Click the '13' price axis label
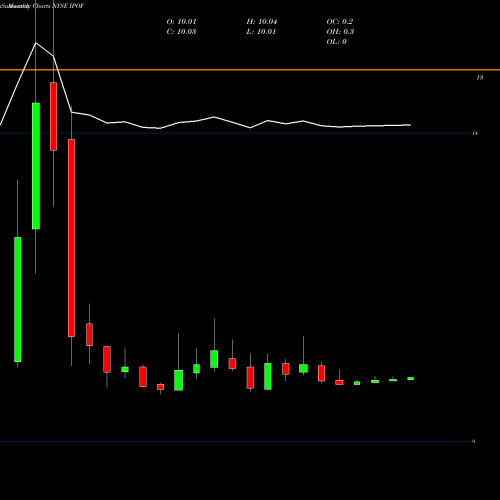 (x=479, y=78)
